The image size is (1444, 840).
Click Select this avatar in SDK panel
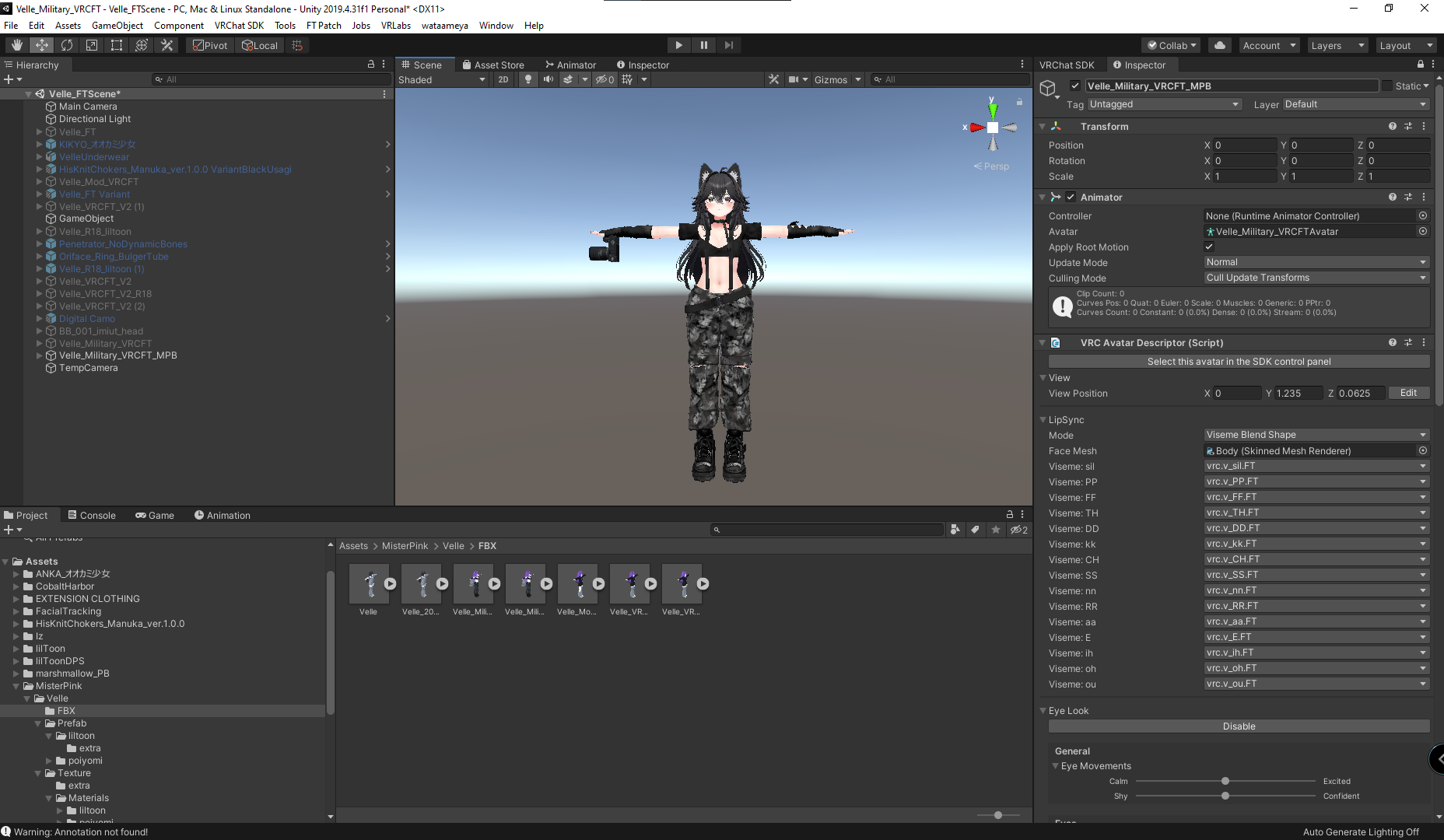pyautogui.click(x=1239, y=361)
